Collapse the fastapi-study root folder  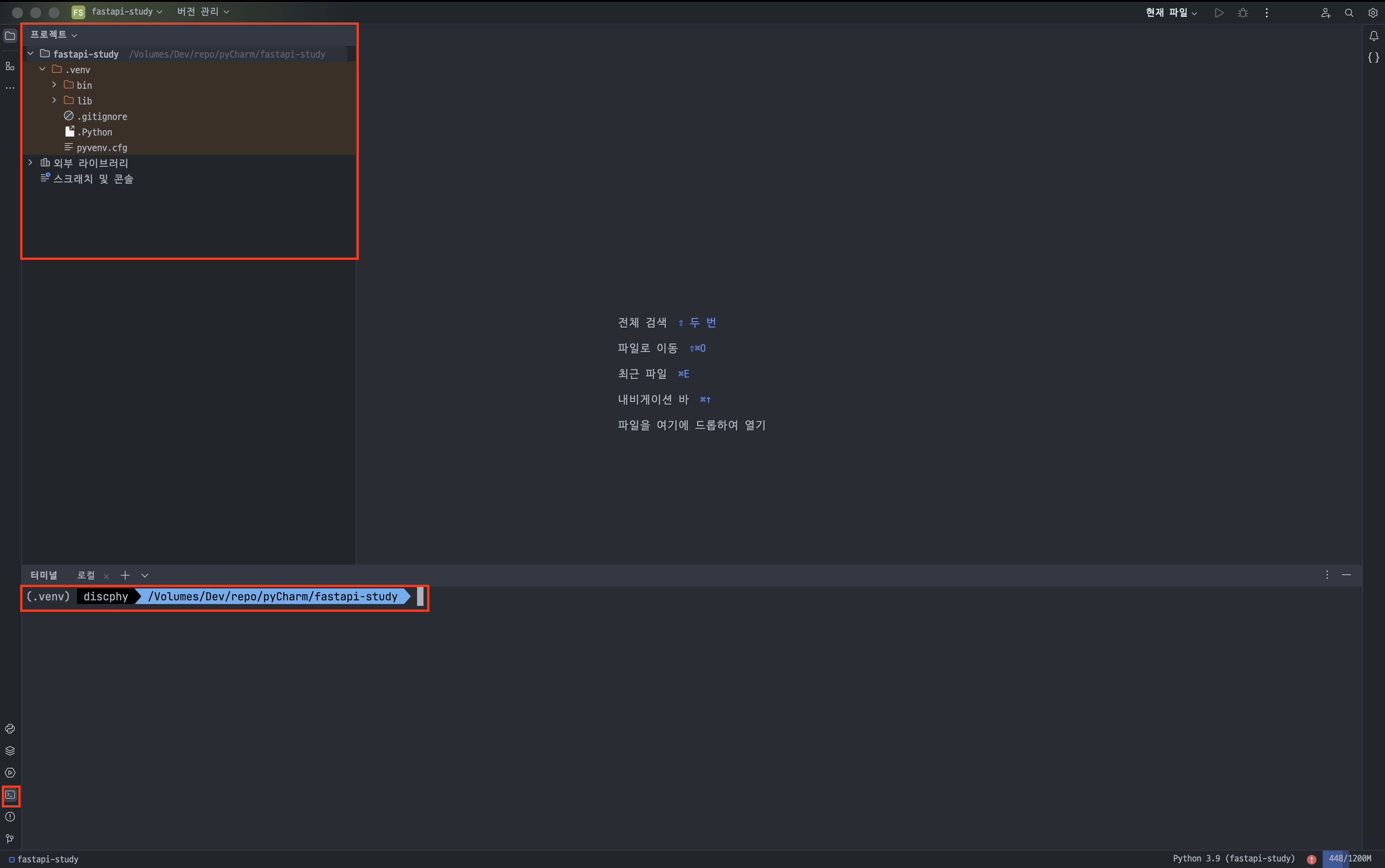click(30, 53)
